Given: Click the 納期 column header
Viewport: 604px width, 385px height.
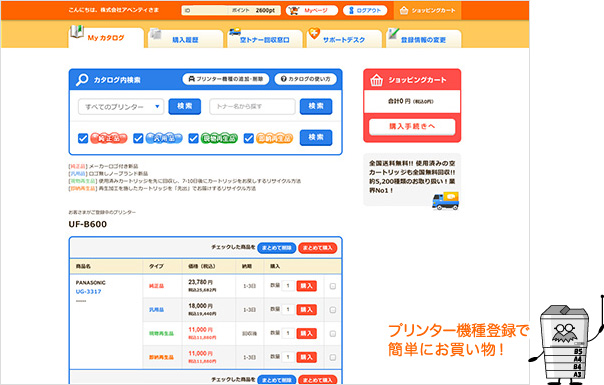Looking at the screenshot, I should (247, 266).
